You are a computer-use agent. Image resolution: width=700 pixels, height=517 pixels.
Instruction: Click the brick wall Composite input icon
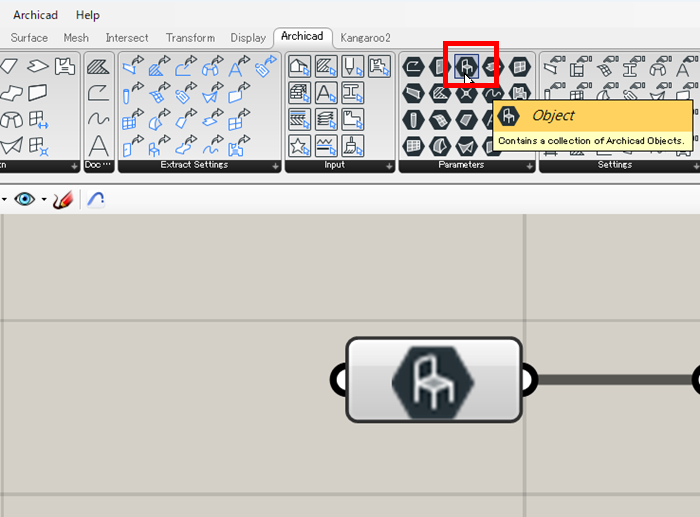coord(299,93)
